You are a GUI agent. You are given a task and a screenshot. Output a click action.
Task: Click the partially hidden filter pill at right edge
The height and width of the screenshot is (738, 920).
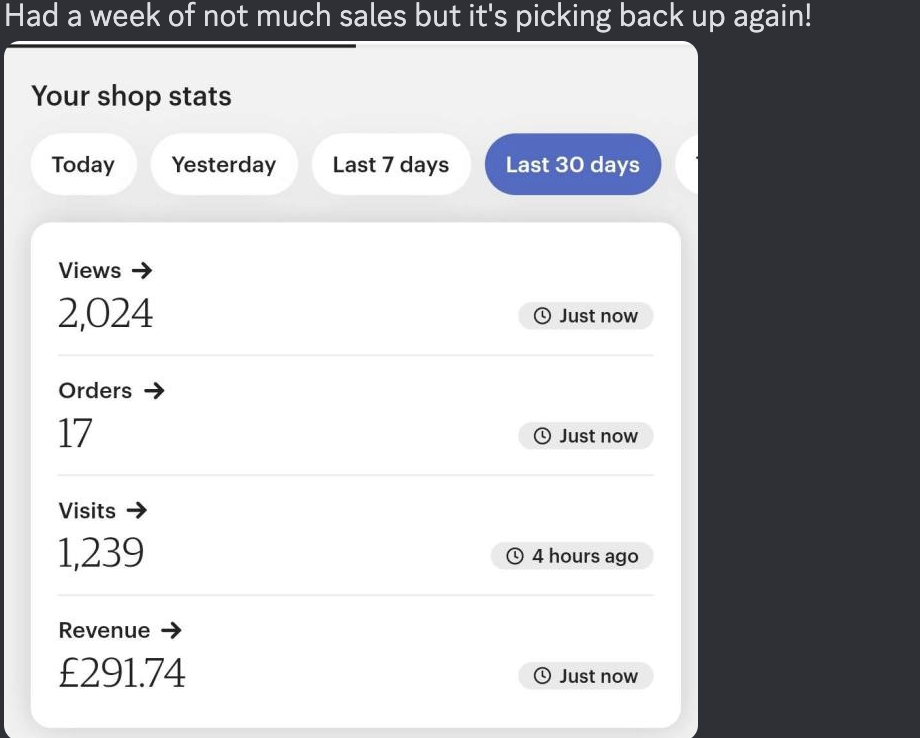(x=688, y=164)
